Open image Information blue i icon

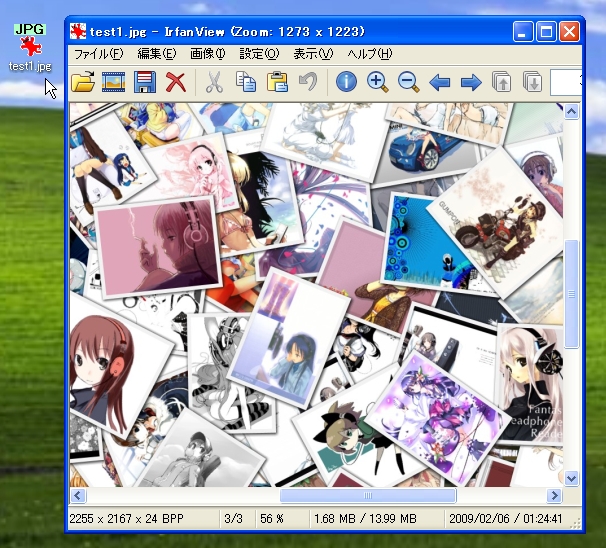click(346, 82)
